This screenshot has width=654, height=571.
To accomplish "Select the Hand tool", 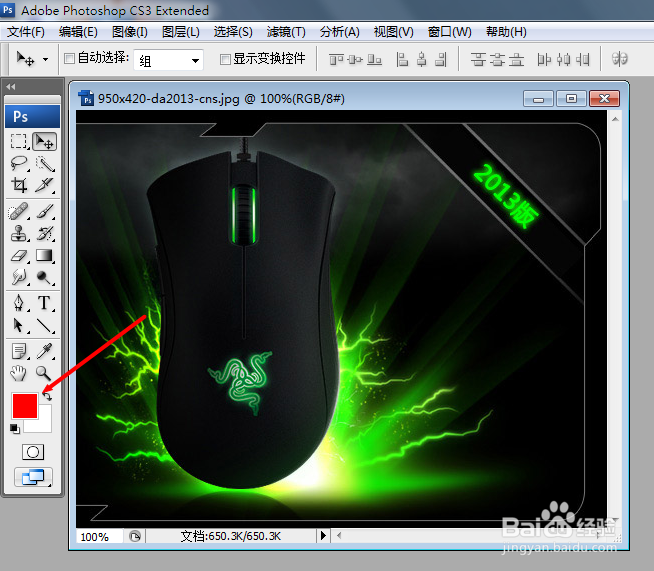I will tap(18, 372).
